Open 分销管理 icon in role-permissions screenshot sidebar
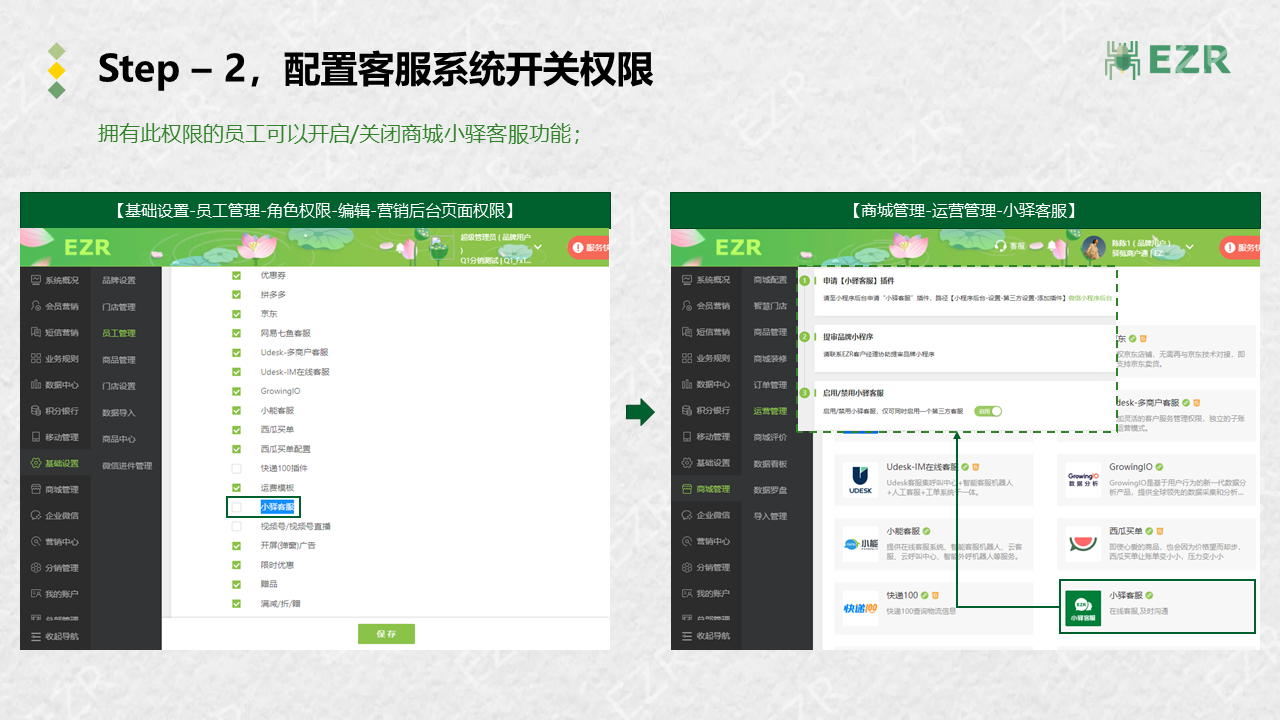The height and width of the screenshot is (720, 1280). click(36, 567)
